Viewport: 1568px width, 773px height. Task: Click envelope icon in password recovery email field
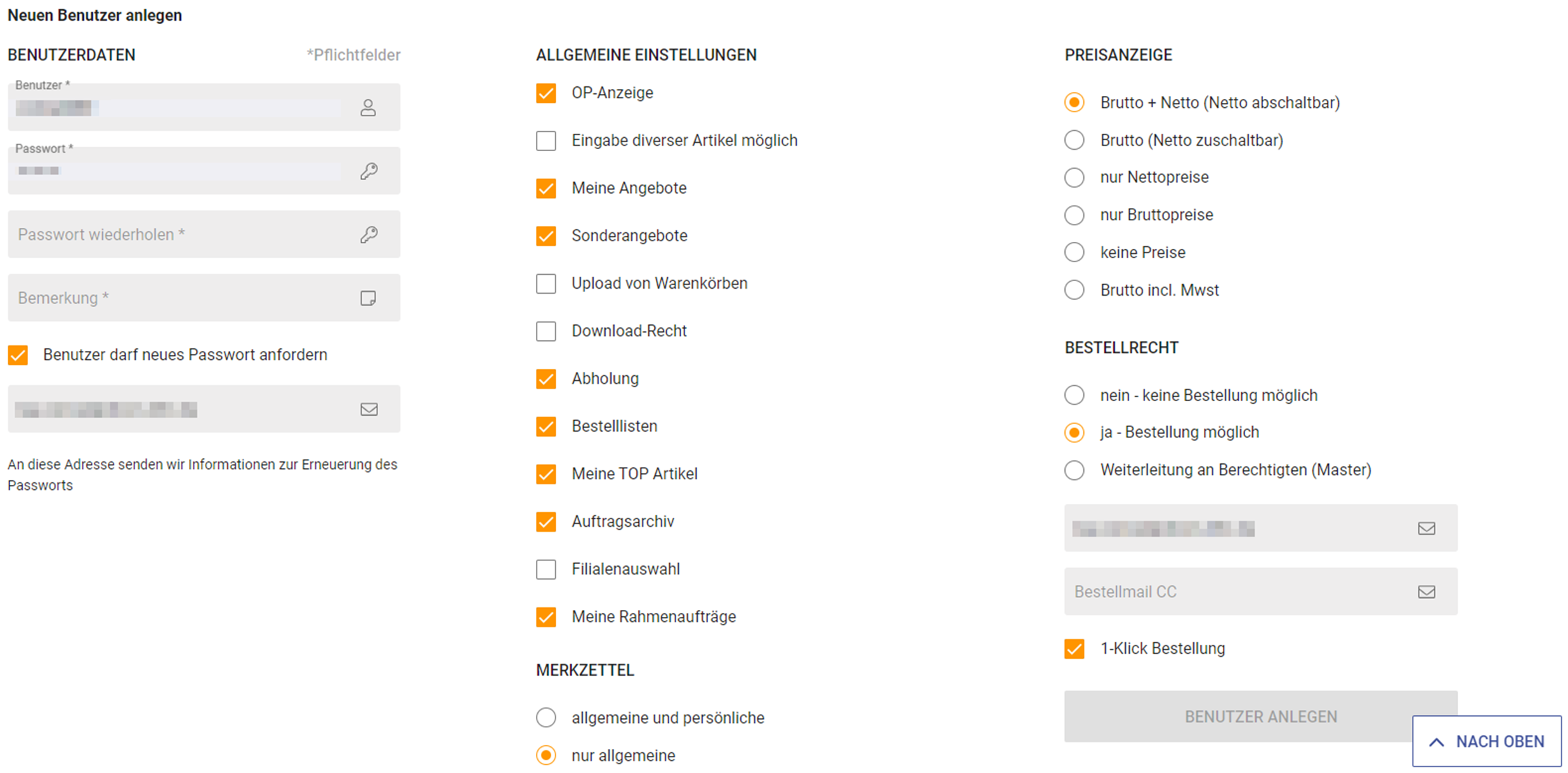point(369,409)
